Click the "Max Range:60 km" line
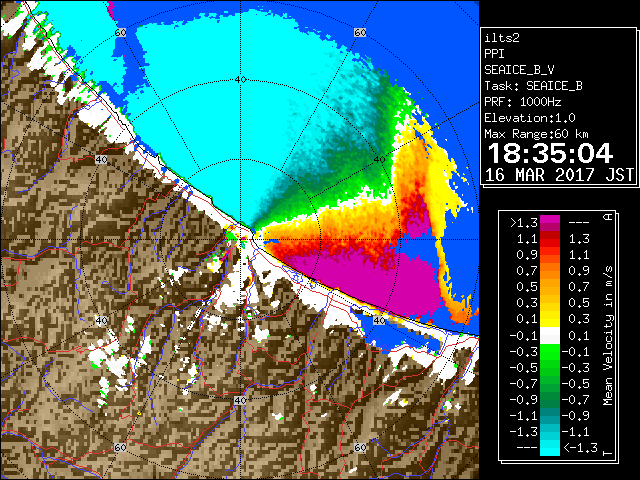The width and height of the screenshot is (640, 480). [x=537, y=134]
